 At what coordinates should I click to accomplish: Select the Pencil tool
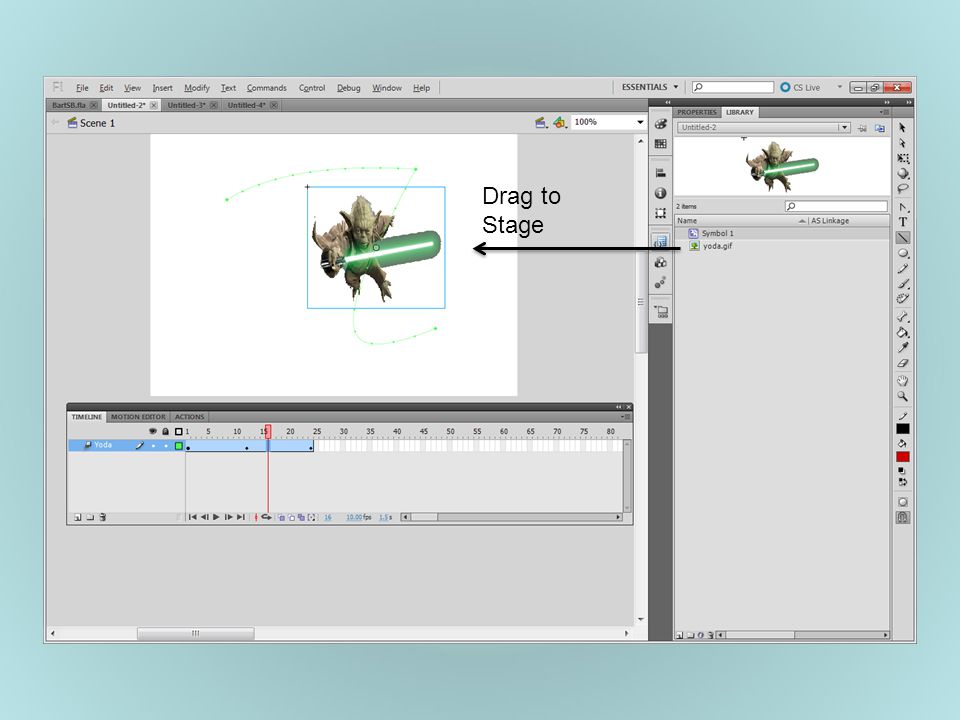(902, 268)
